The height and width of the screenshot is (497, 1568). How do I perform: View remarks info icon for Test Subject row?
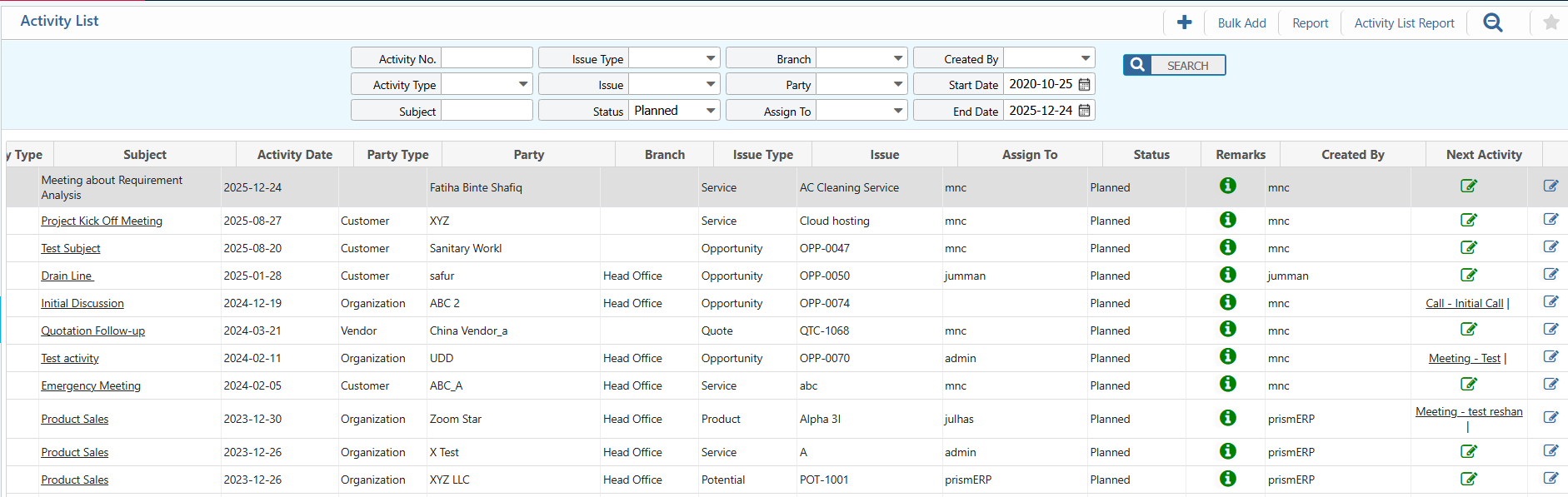click(1228, 247)
